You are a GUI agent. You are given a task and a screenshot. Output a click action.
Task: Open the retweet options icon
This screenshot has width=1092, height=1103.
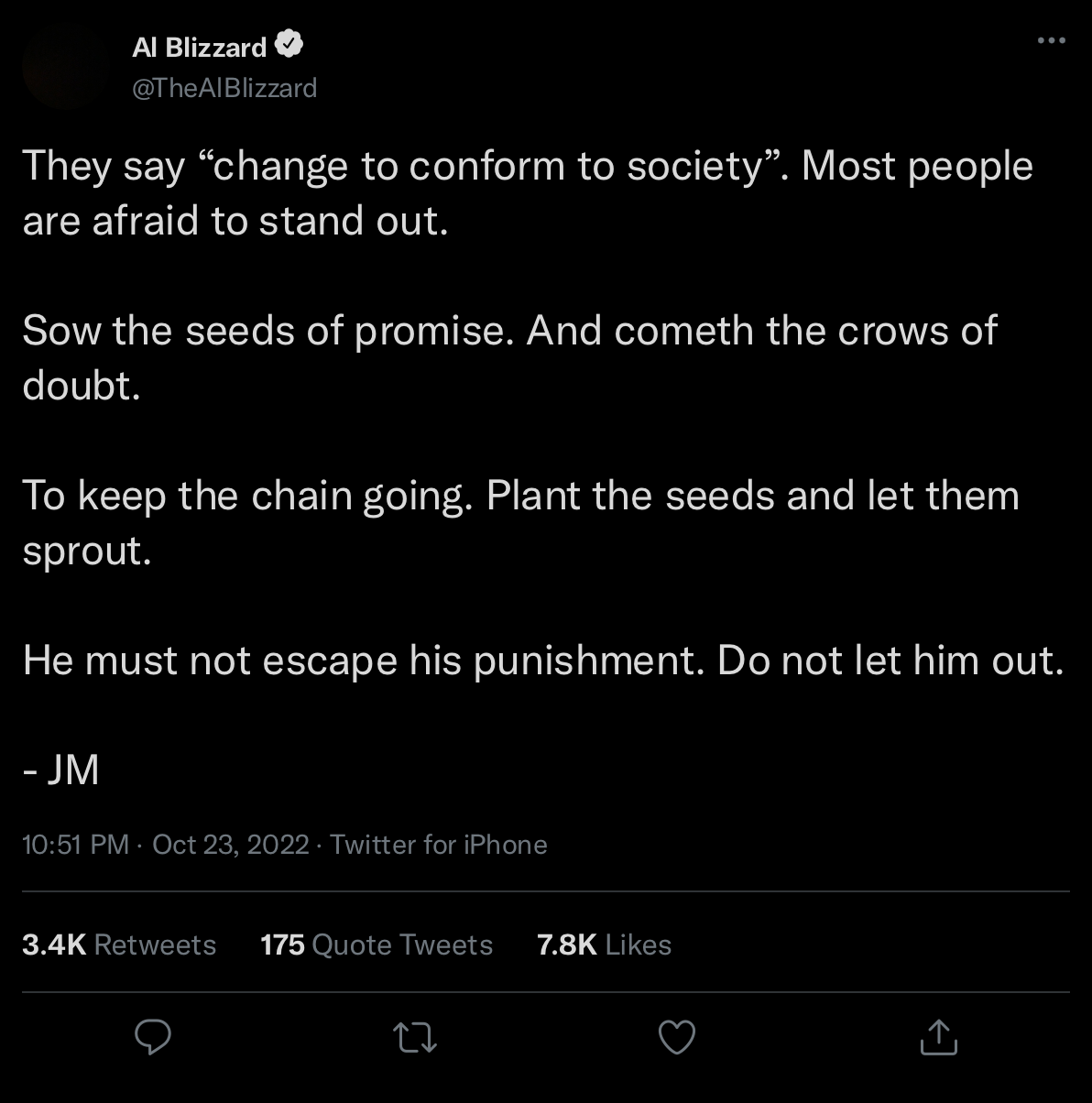point(414,1037)
